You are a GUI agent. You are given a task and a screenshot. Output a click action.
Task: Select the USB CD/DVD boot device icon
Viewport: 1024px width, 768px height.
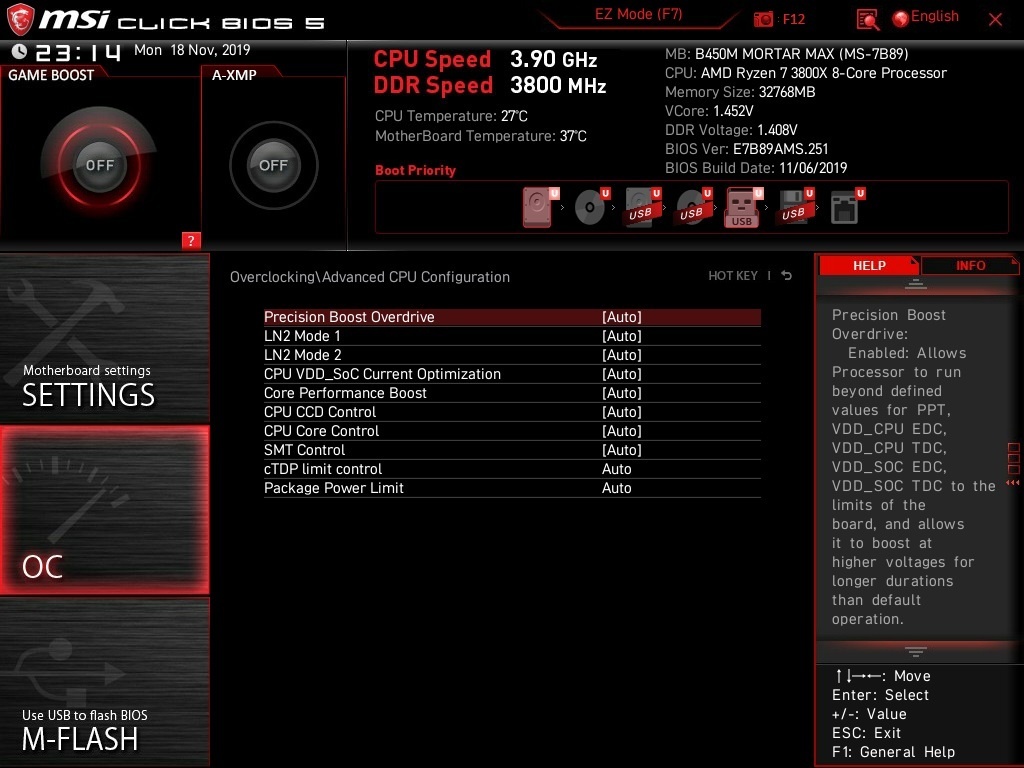[693, 207]
